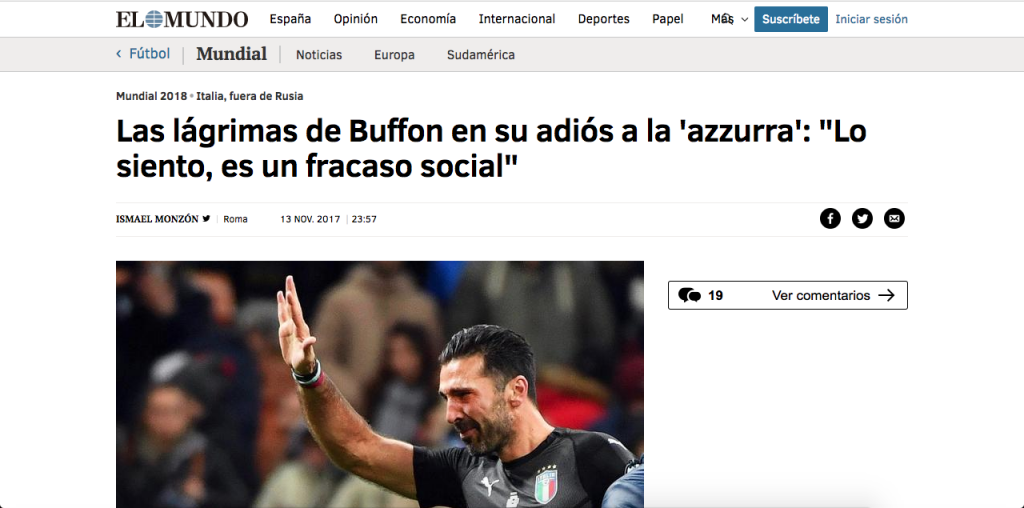Share article via Twitter icon
The width and height of the screenshot is (1024, 508).
coord(862,219)
